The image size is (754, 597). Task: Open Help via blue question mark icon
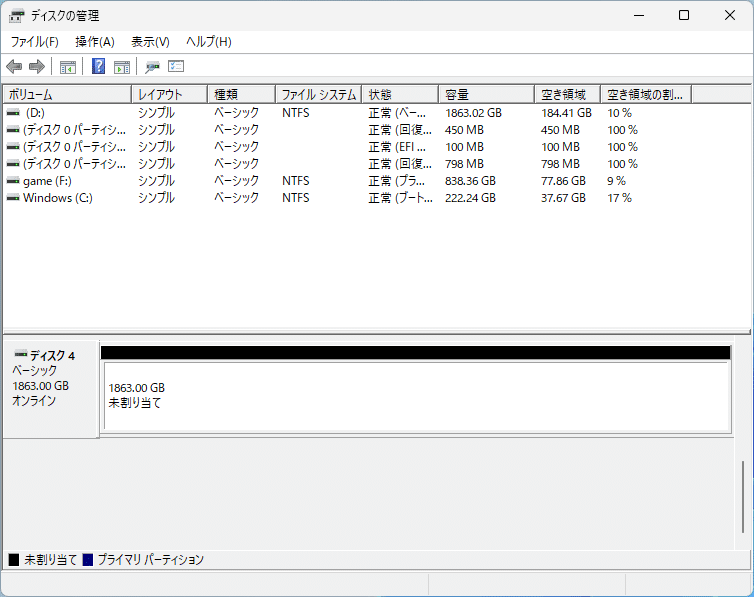point(98,66)
